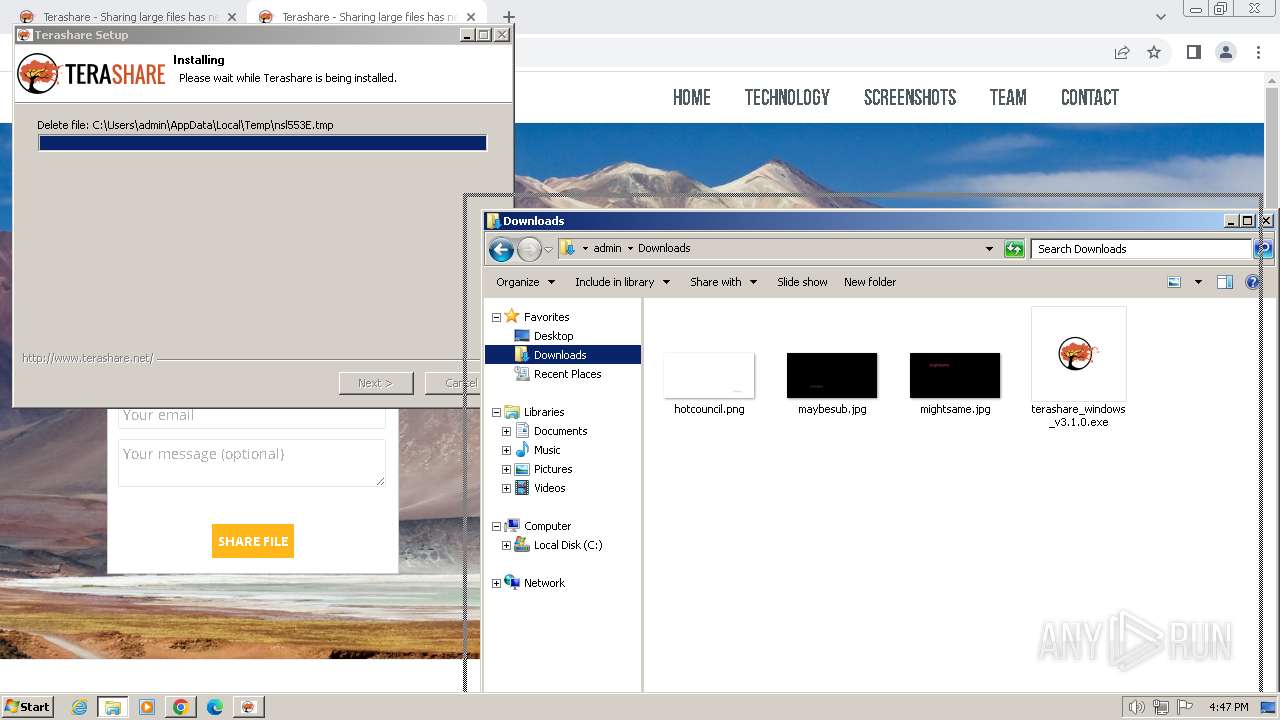1280x720 pixels.
Task: Close the second Terashare tab
Action: click(x=471, y=17)
